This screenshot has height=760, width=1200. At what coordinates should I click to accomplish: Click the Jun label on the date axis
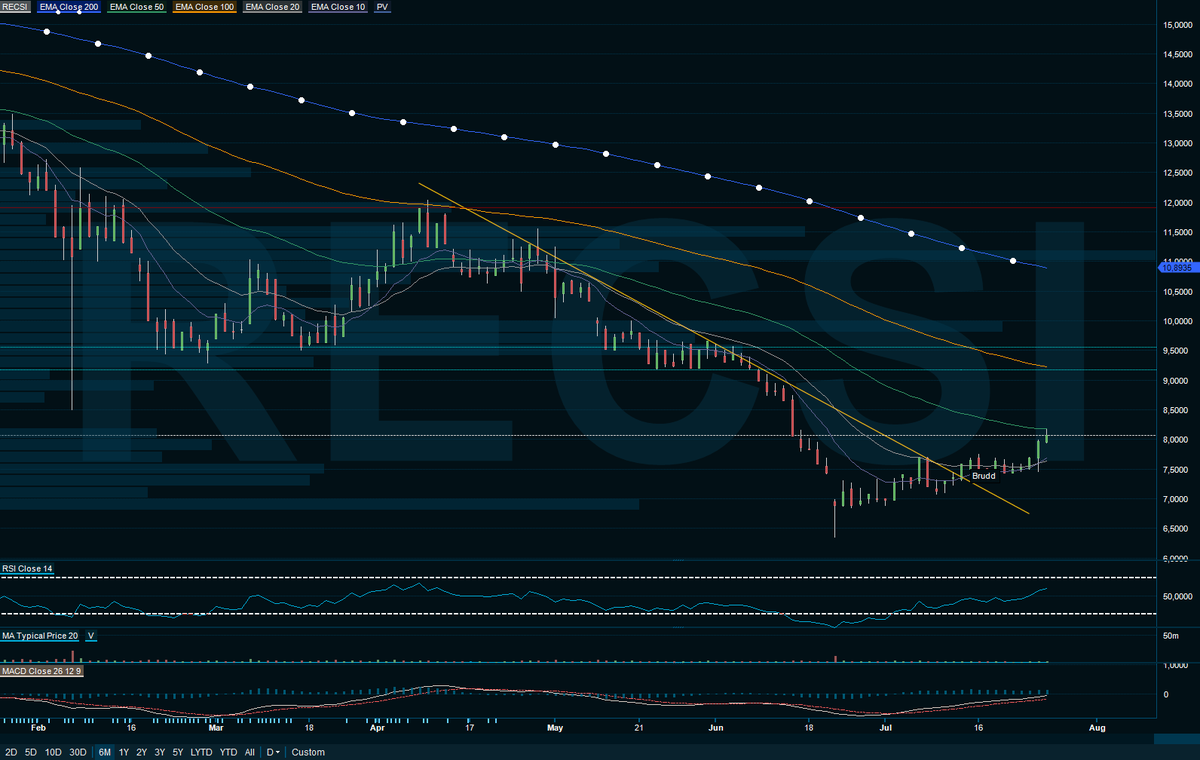(x=715, y=730)
